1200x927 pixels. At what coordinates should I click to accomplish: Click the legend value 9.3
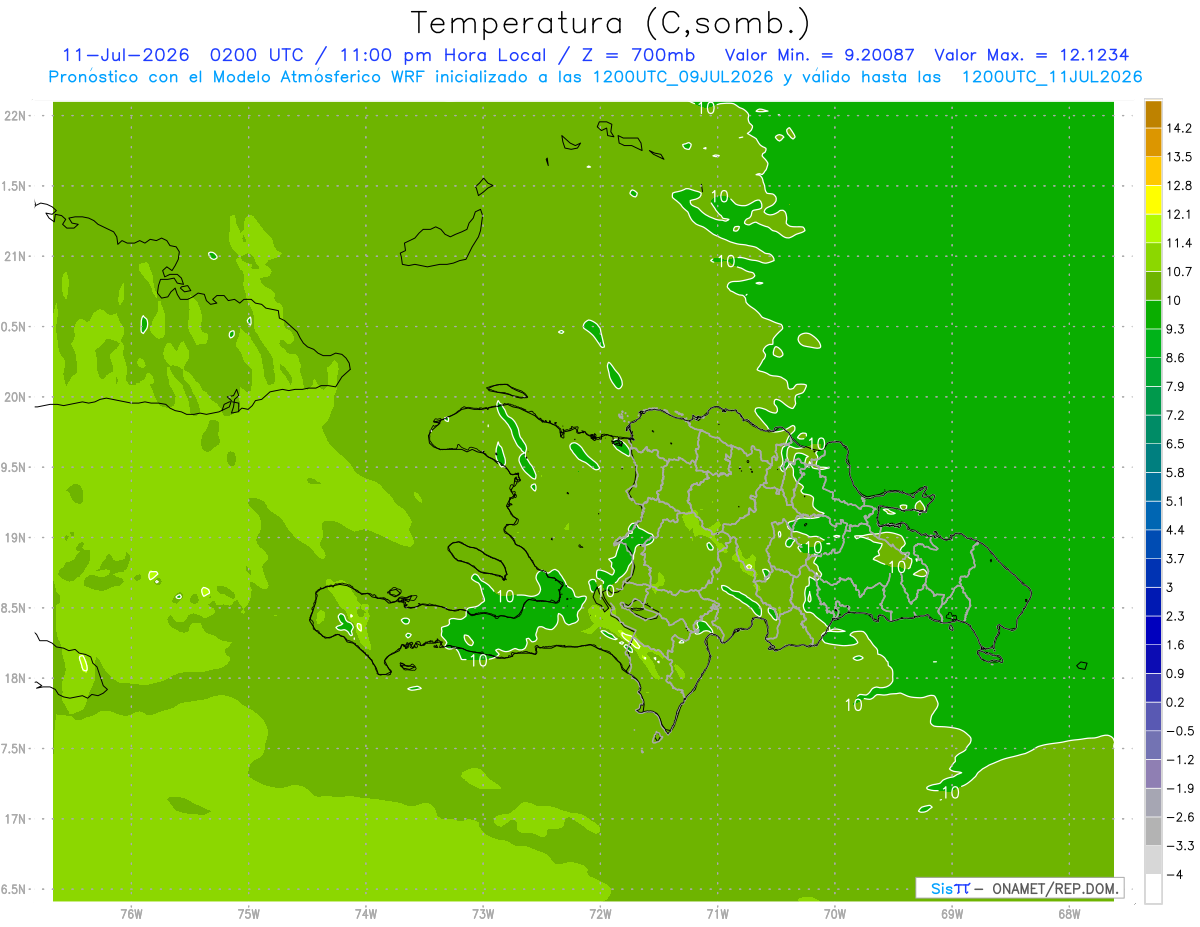pos(1176,329)
